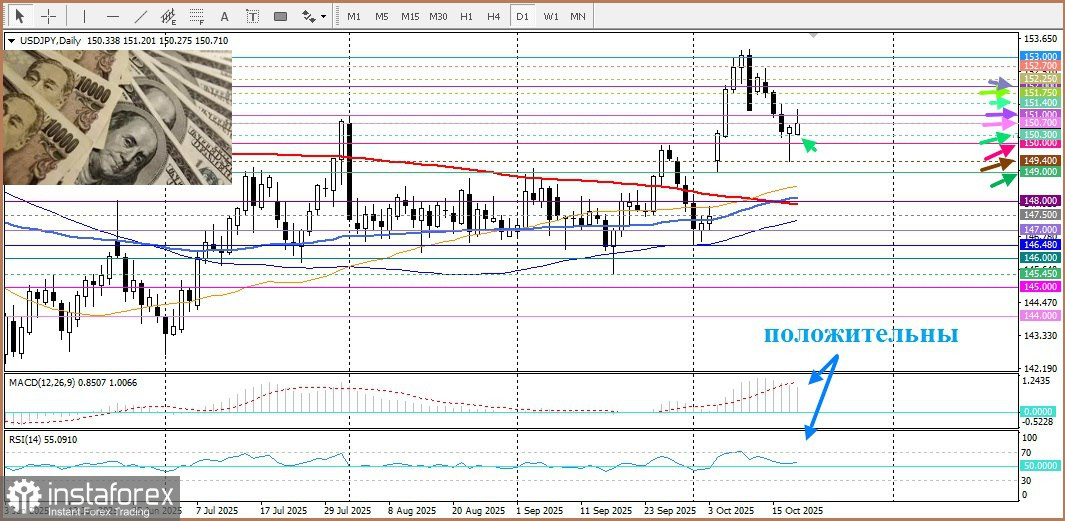This screenshot has width=1065, height=521.
Task: Click the 144.000 price level label
Action: click(1040, 316)
